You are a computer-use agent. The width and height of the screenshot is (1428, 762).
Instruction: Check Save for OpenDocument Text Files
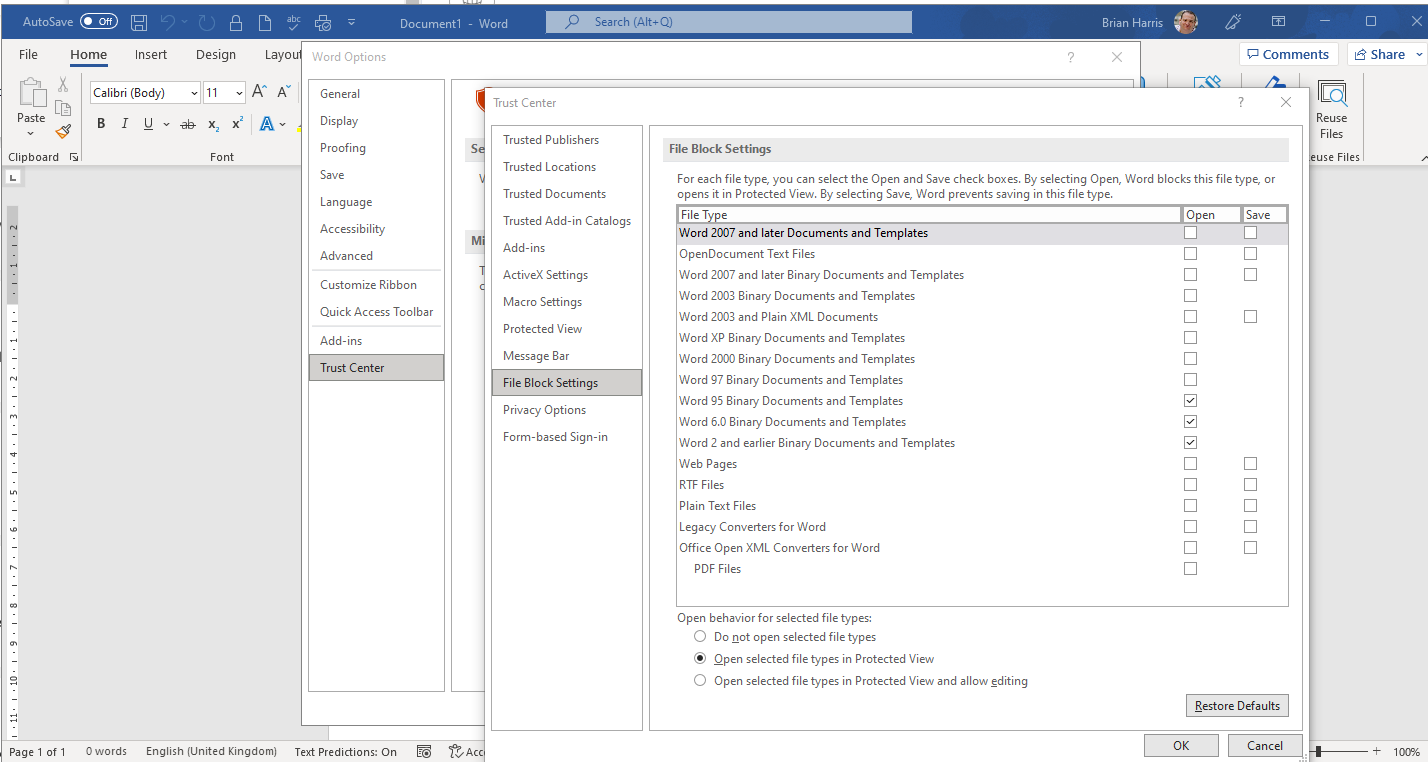(x=1250, y=254)
